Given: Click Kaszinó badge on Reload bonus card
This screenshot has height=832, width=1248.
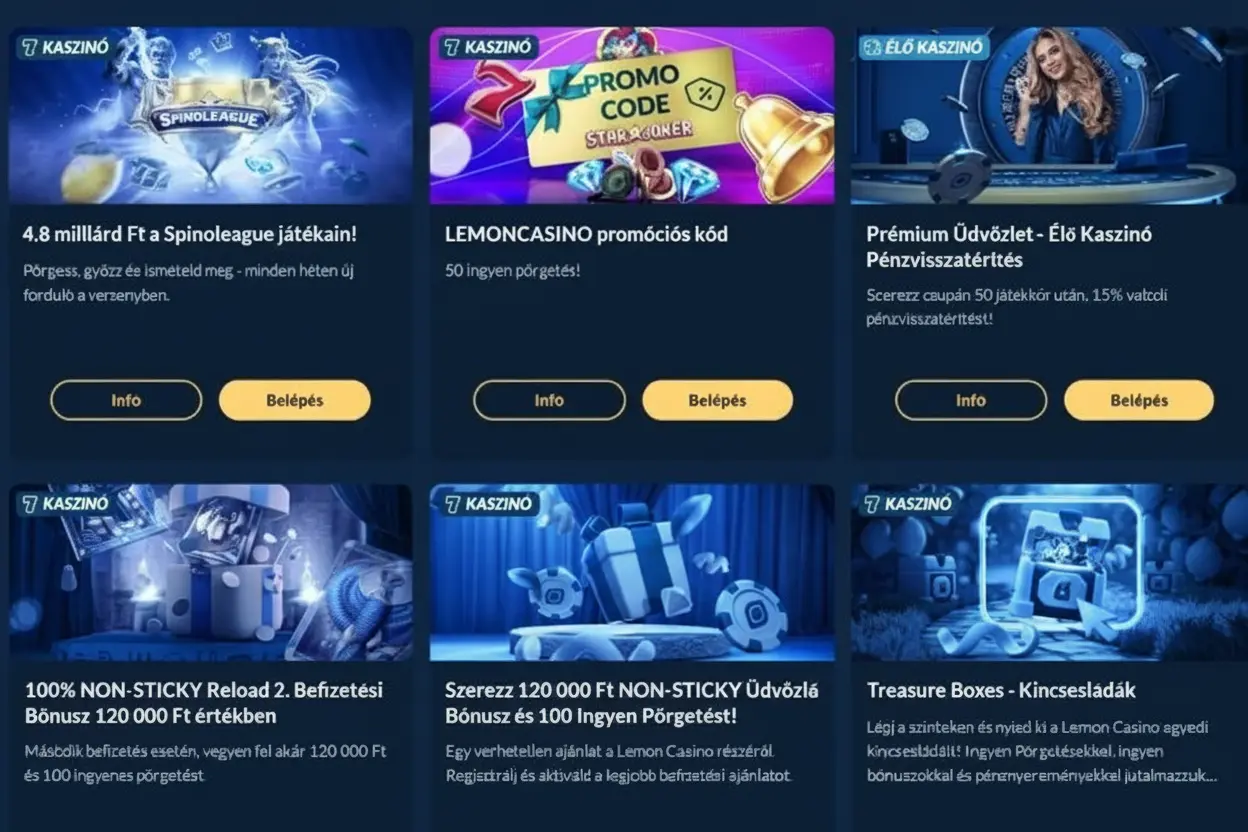Looking at the screenshot, I should [x=64, y=503].
